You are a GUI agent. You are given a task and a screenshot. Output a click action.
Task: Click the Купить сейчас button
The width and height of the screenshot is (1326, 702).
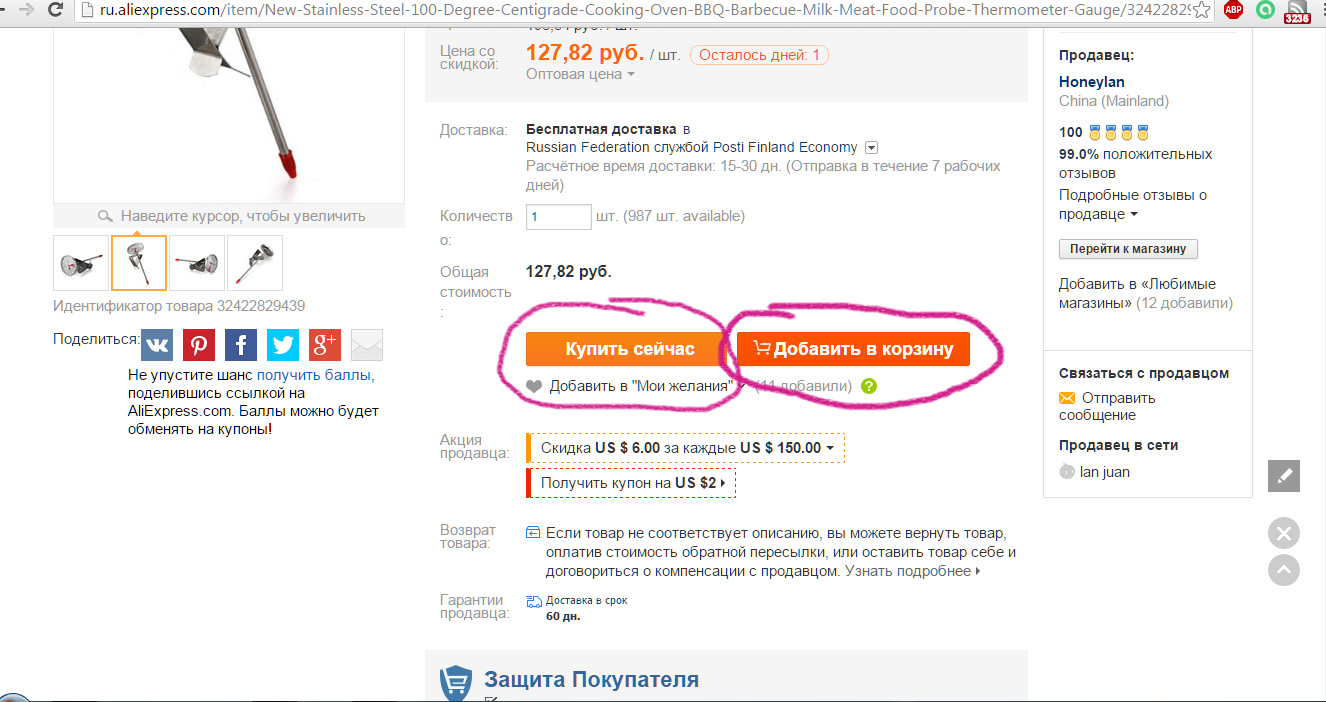tap(625, 349)
